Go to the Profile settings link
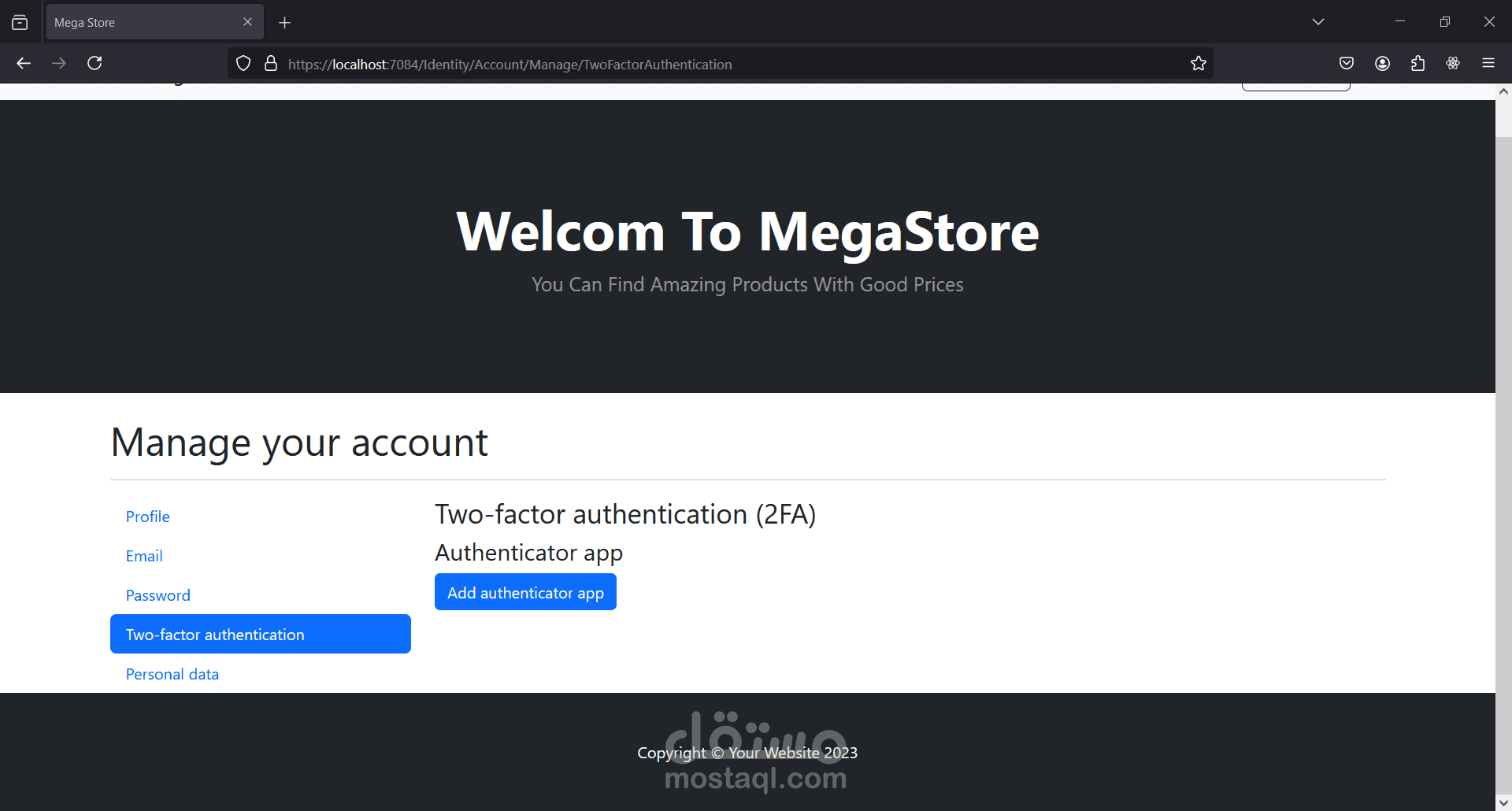 (x=148, y=517)
